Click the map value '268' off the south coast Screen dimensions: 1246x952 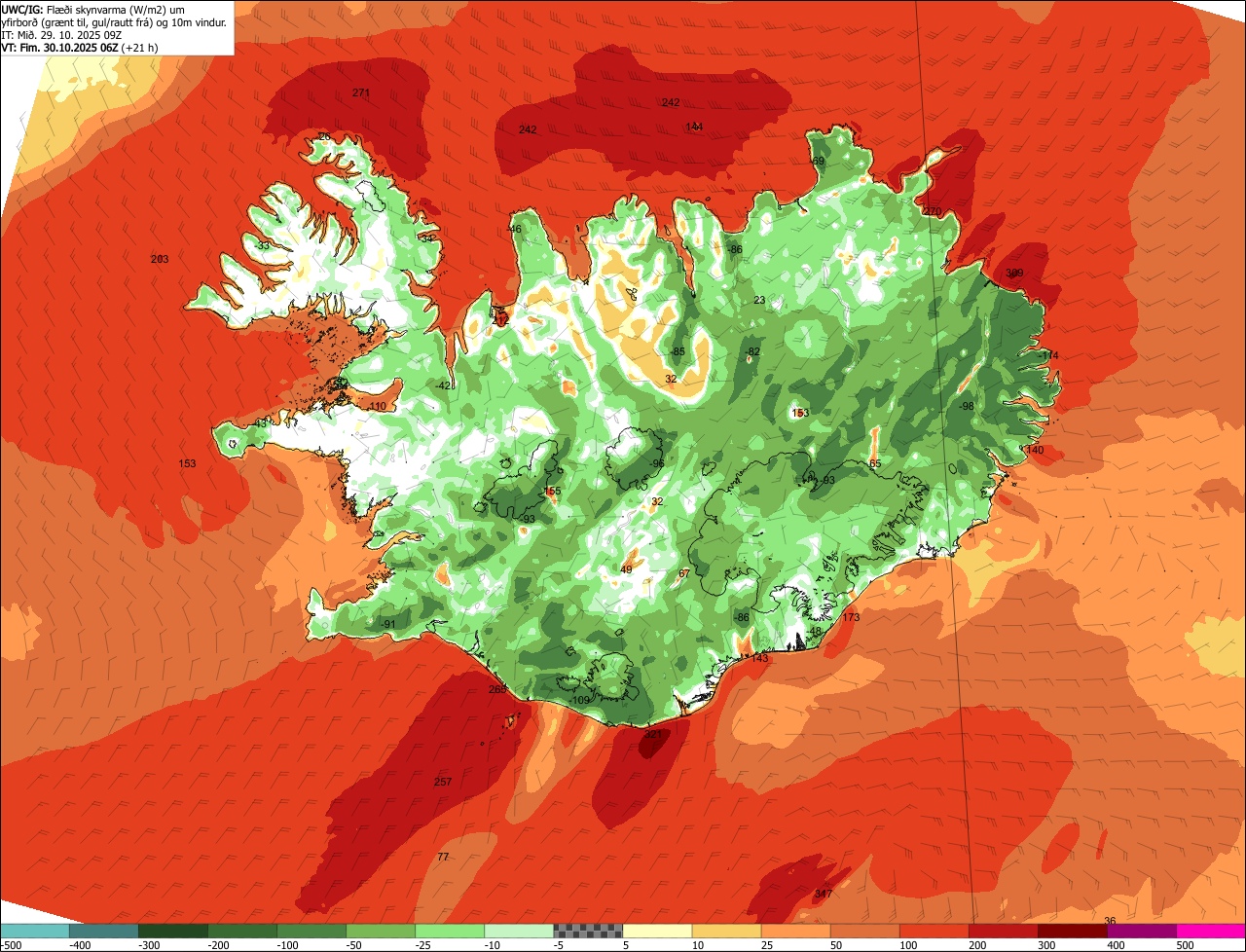coord(497,690)
